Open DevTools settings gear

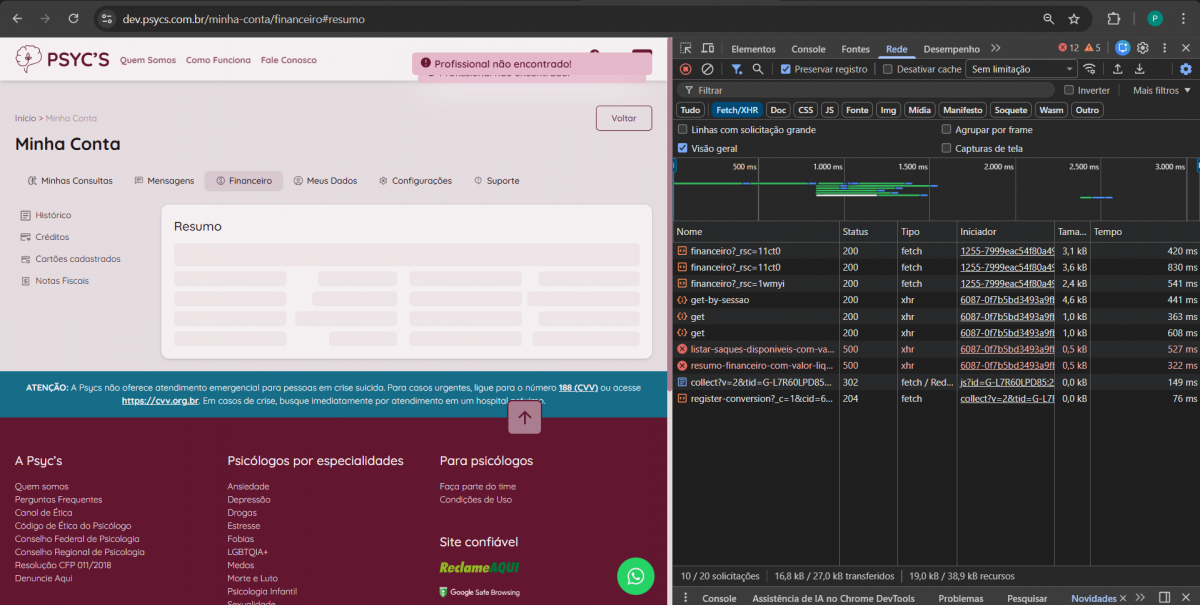[1142, 48]
